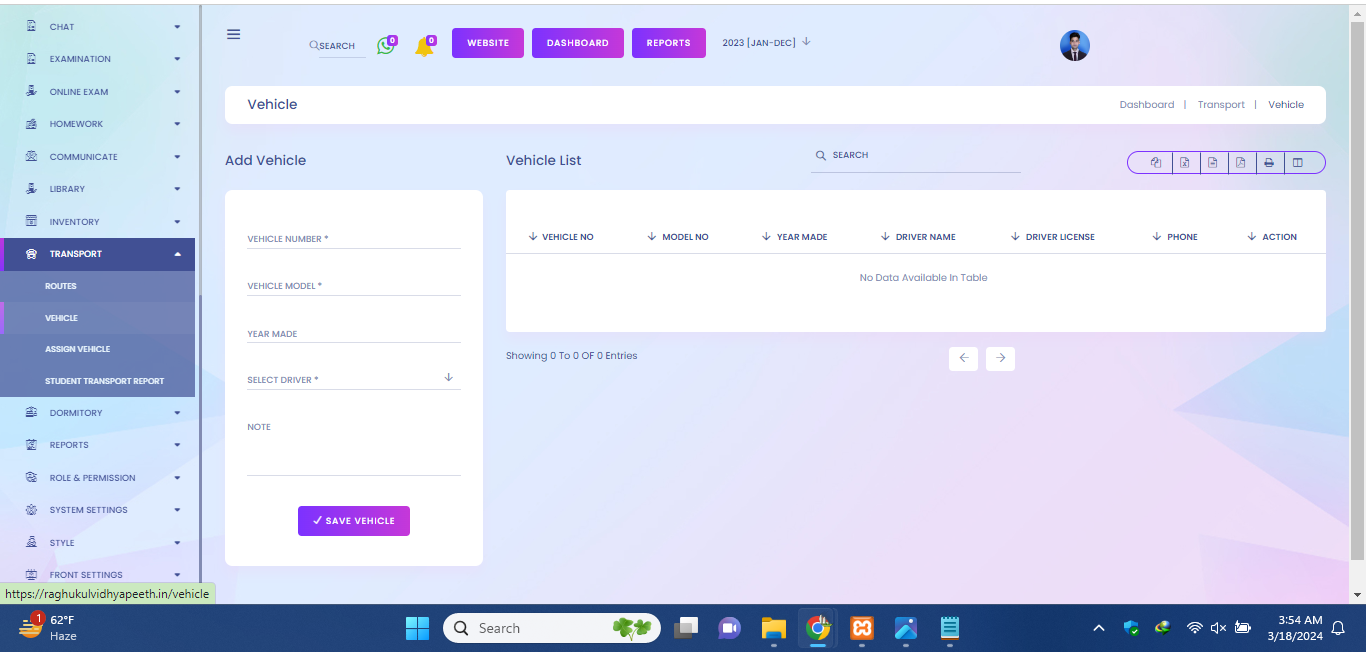Click the Vehicle Number input field
The image size is (1366, 652).
click(x=353, y=239)
